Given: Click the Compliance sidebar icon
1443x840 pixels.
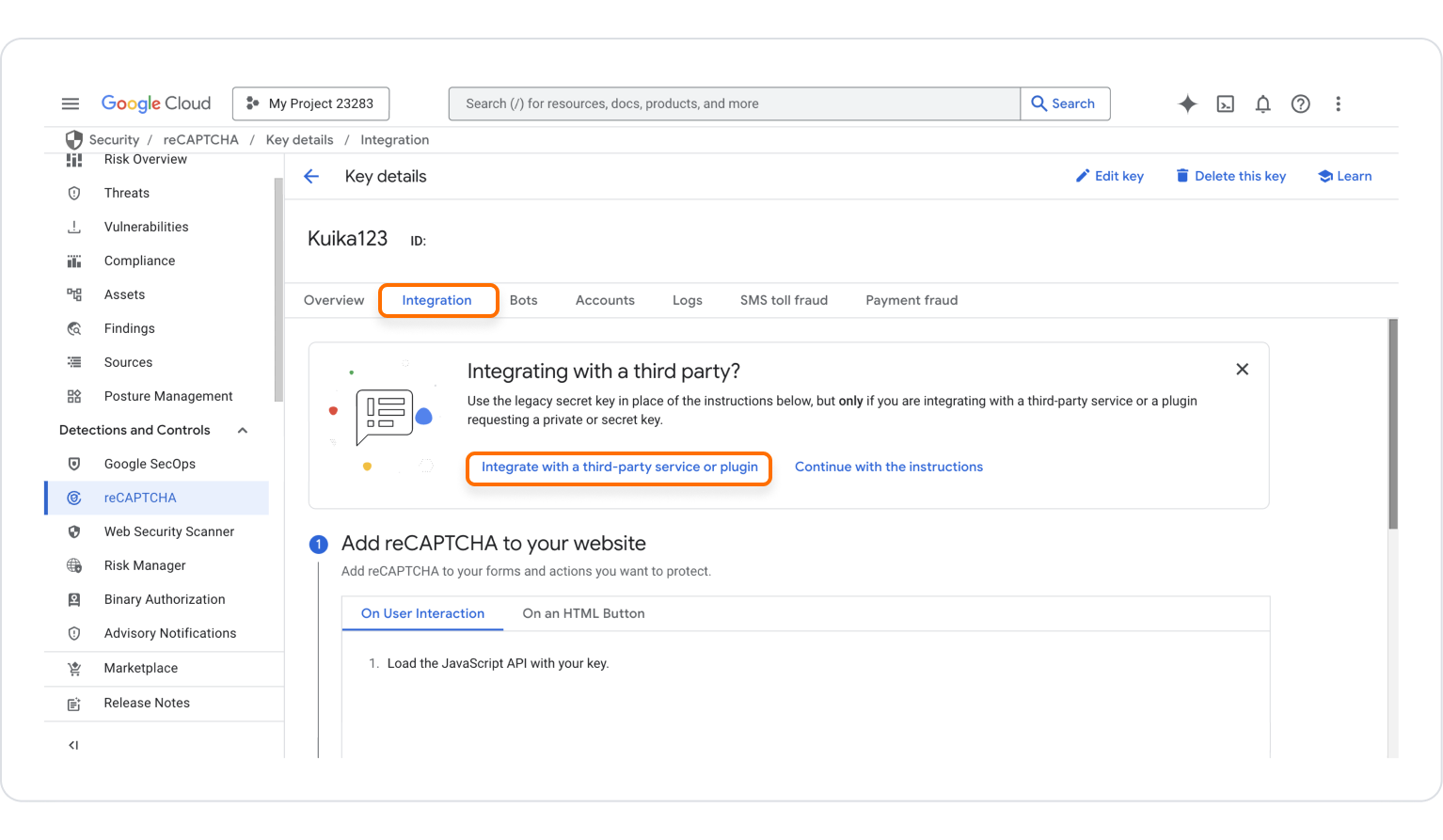Looking at the screenshot, I should (74, 261).
